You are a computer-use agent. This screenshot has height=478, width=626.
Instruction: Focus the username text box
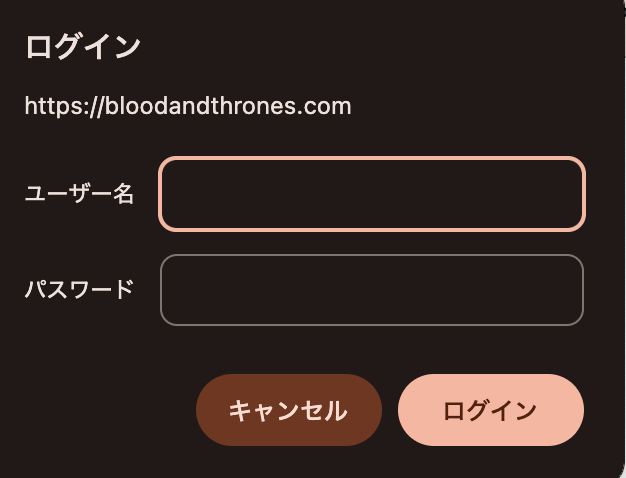point(371,194)
